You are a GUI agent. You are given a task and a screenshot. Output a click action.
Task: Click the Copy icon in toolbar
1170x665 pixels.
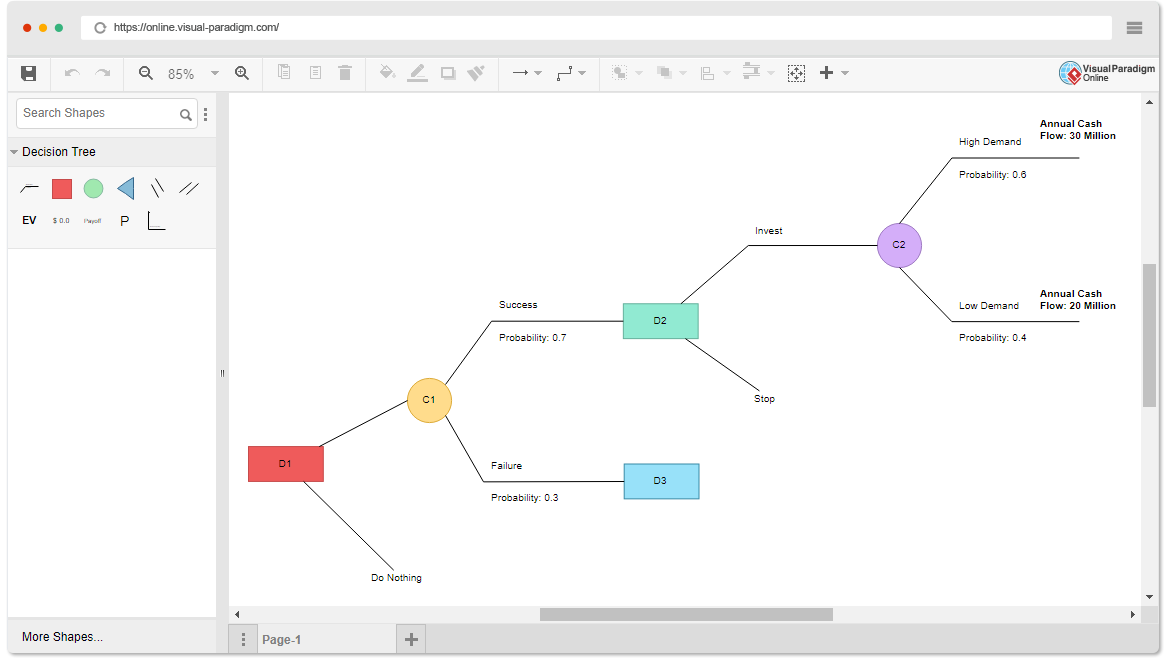coord(284,72)
